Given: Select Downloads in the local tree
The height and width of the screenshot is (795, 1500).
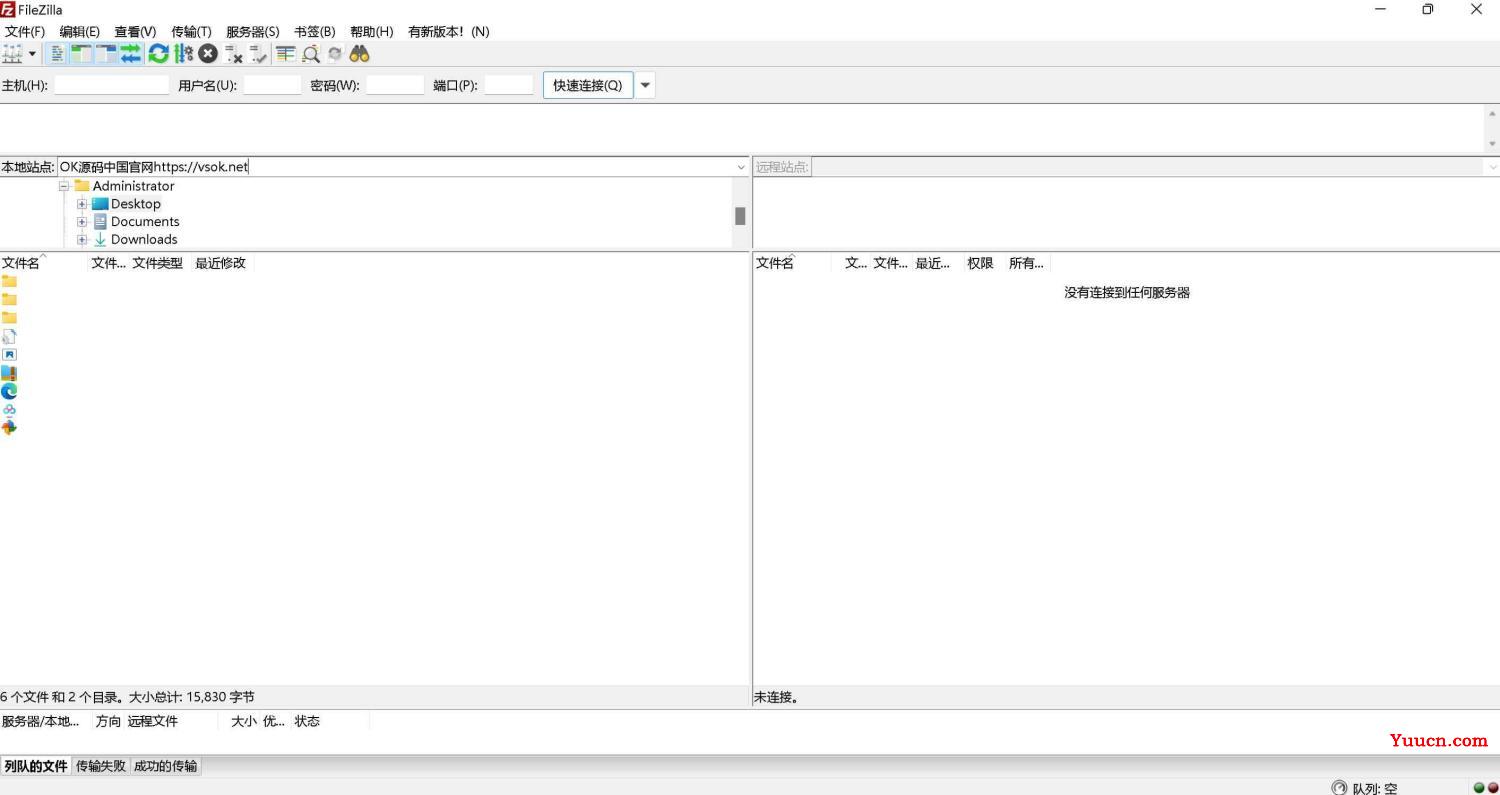Looking at the screenshot, I should point(144,240).
